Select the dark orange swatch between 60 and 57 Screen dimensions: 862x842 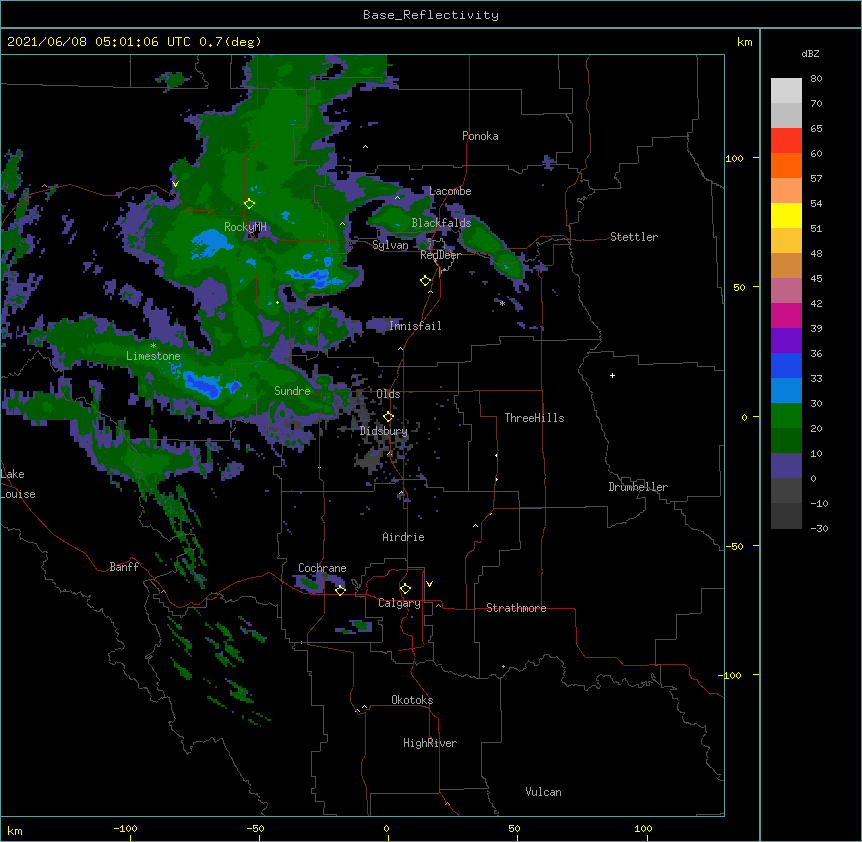coord(786,165)
